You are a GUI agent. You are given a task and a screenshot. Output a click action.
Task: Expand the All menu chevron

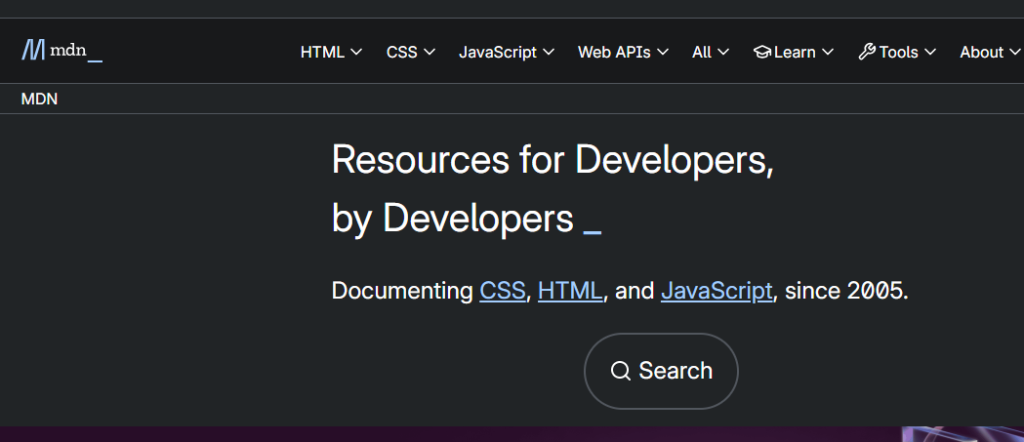722,52
